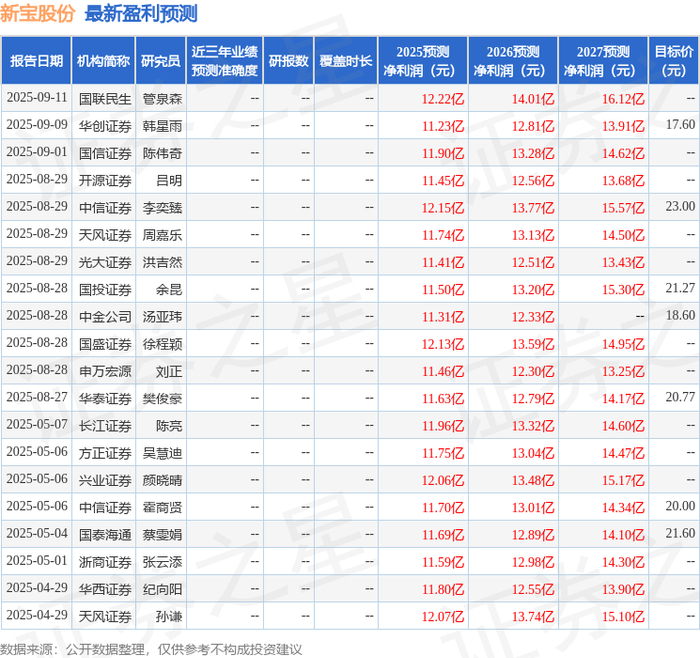This screenshot has width=700, height=658.
Task: Click target price 20.00
Action: [x=680, y=506]
